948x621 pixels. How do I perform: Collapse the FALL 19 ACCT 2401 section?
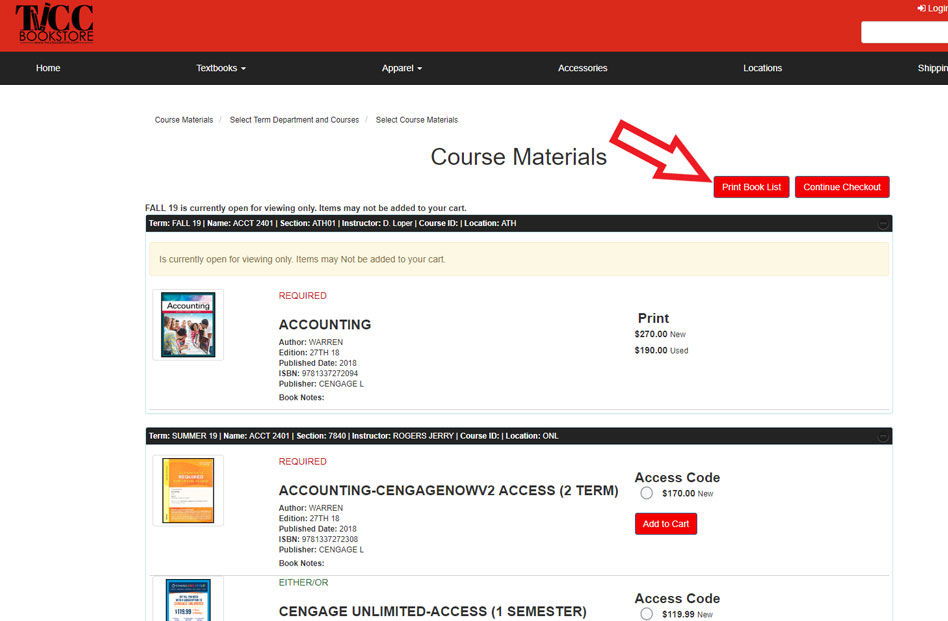(883, 224)
